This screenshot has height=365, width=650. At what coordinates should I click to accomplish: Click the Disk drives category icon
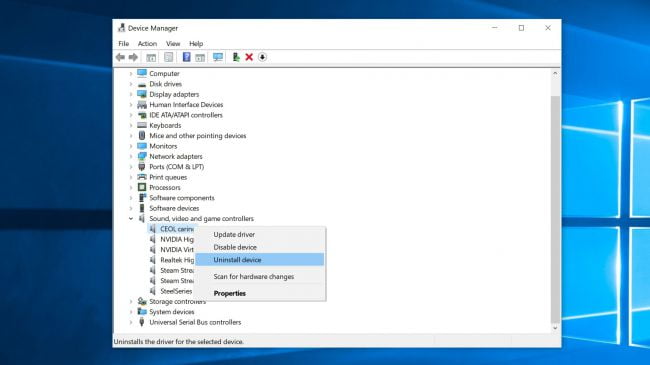click(142, 84)
